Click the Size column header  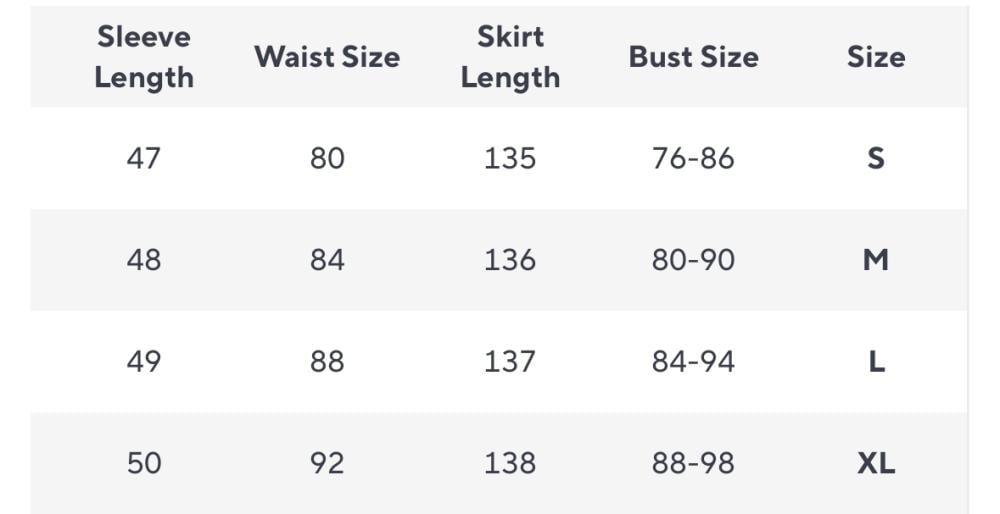[876, 57]
